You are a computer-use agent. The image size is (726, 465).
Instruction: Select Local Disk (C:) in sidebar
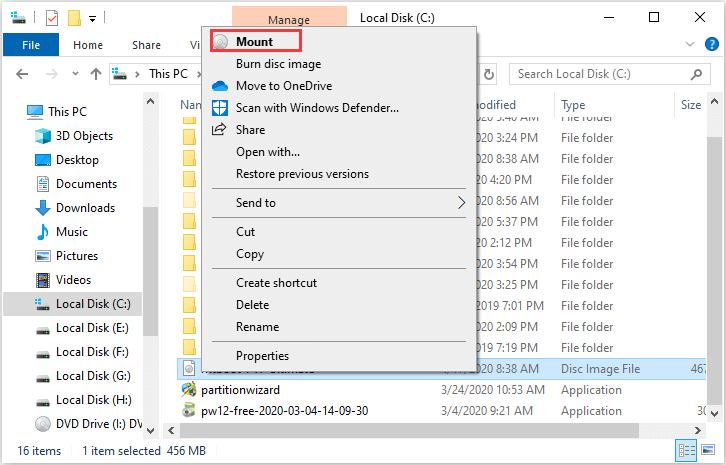point(73,304)
